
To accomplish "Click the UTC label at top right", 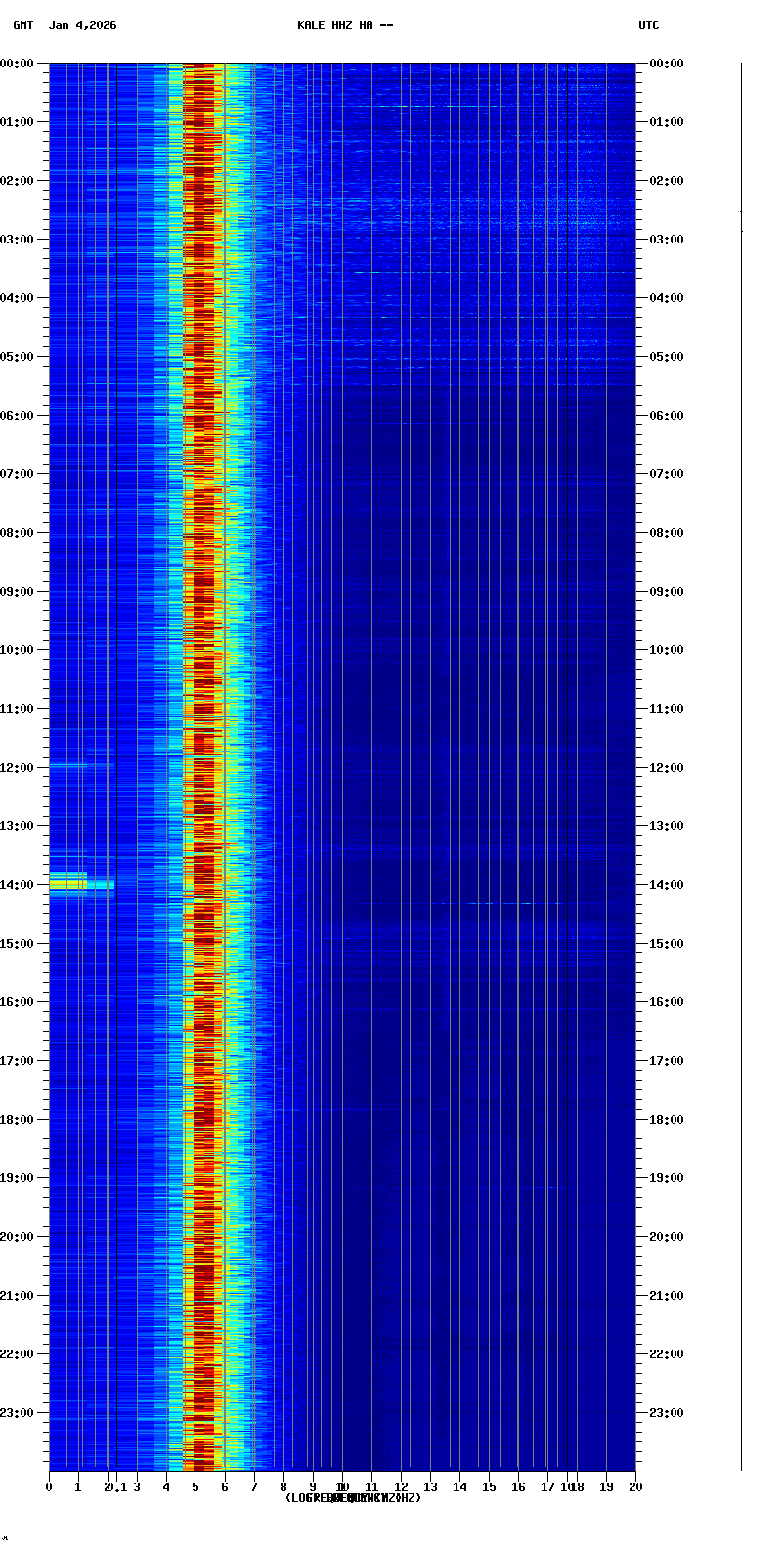I will coord(649,25).
